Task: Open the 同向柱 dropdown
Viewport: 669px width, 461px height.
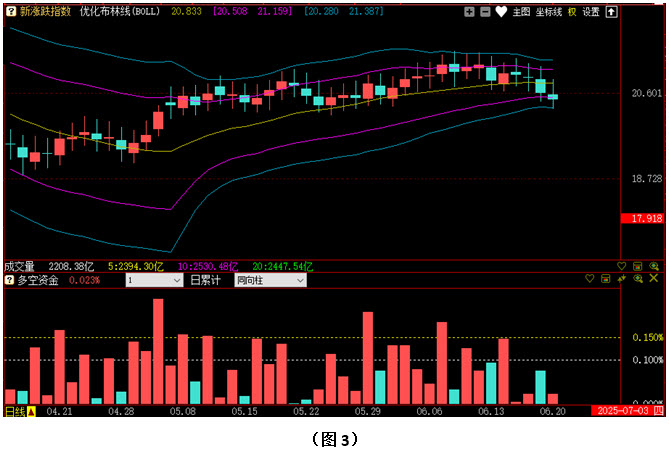Action: tap(270, 281)
